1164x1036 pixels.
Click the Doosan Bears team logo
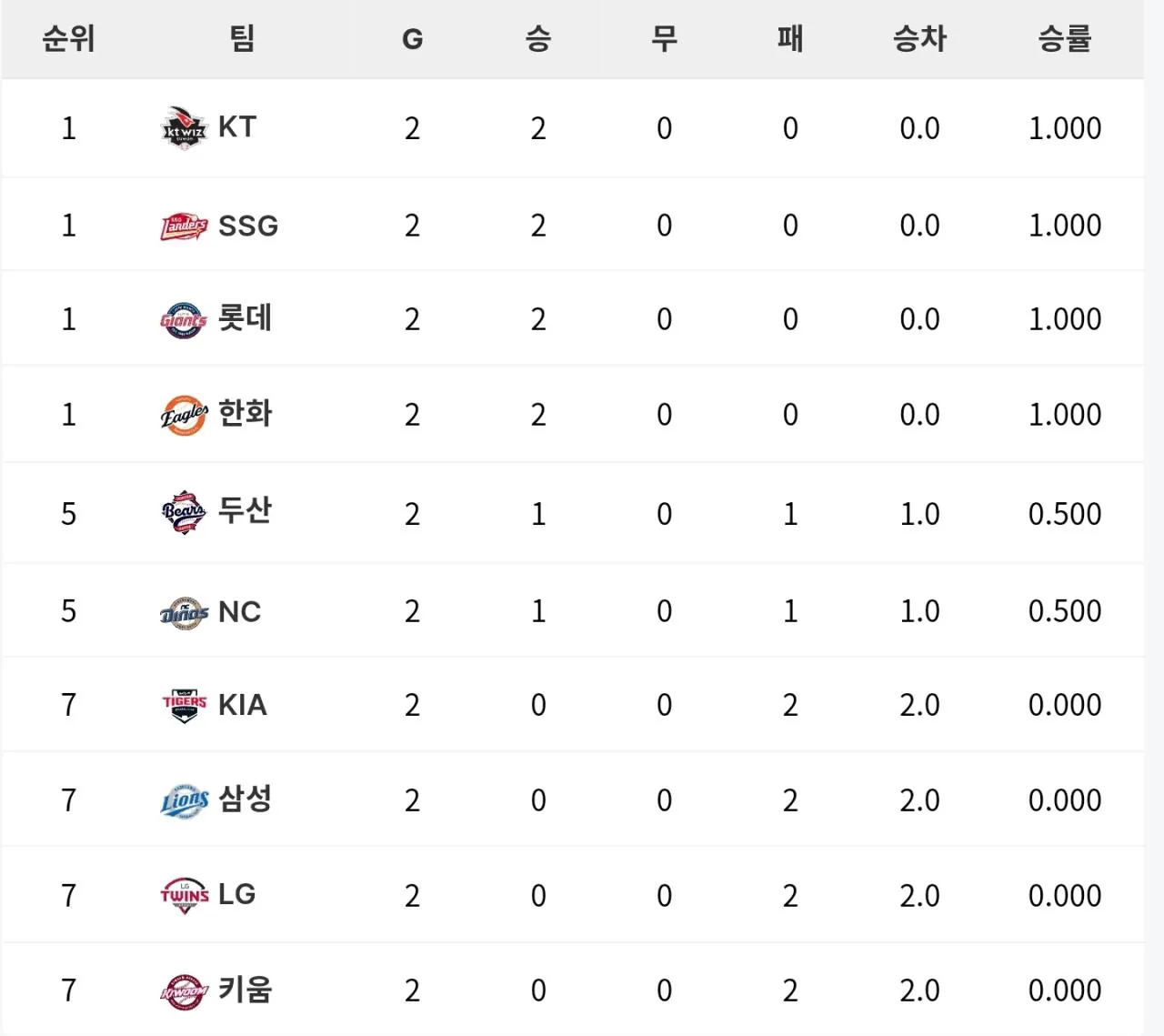click(x=184, y=513)
